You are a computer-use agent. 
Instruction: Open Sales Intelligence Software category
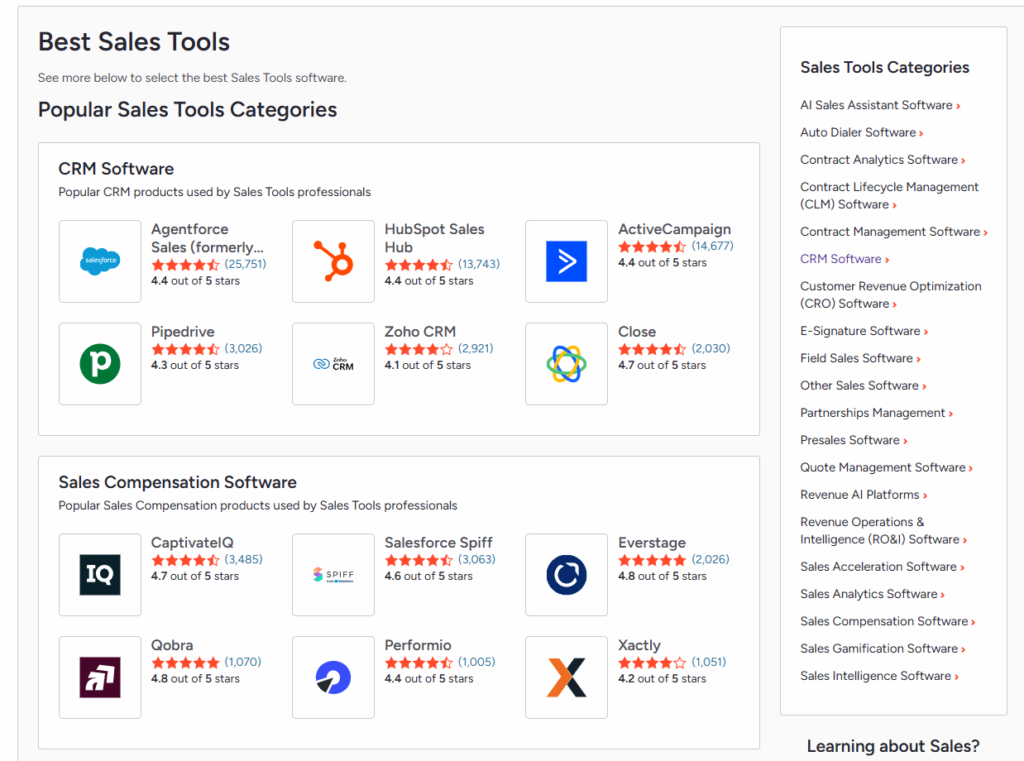(x=879, y=677)
